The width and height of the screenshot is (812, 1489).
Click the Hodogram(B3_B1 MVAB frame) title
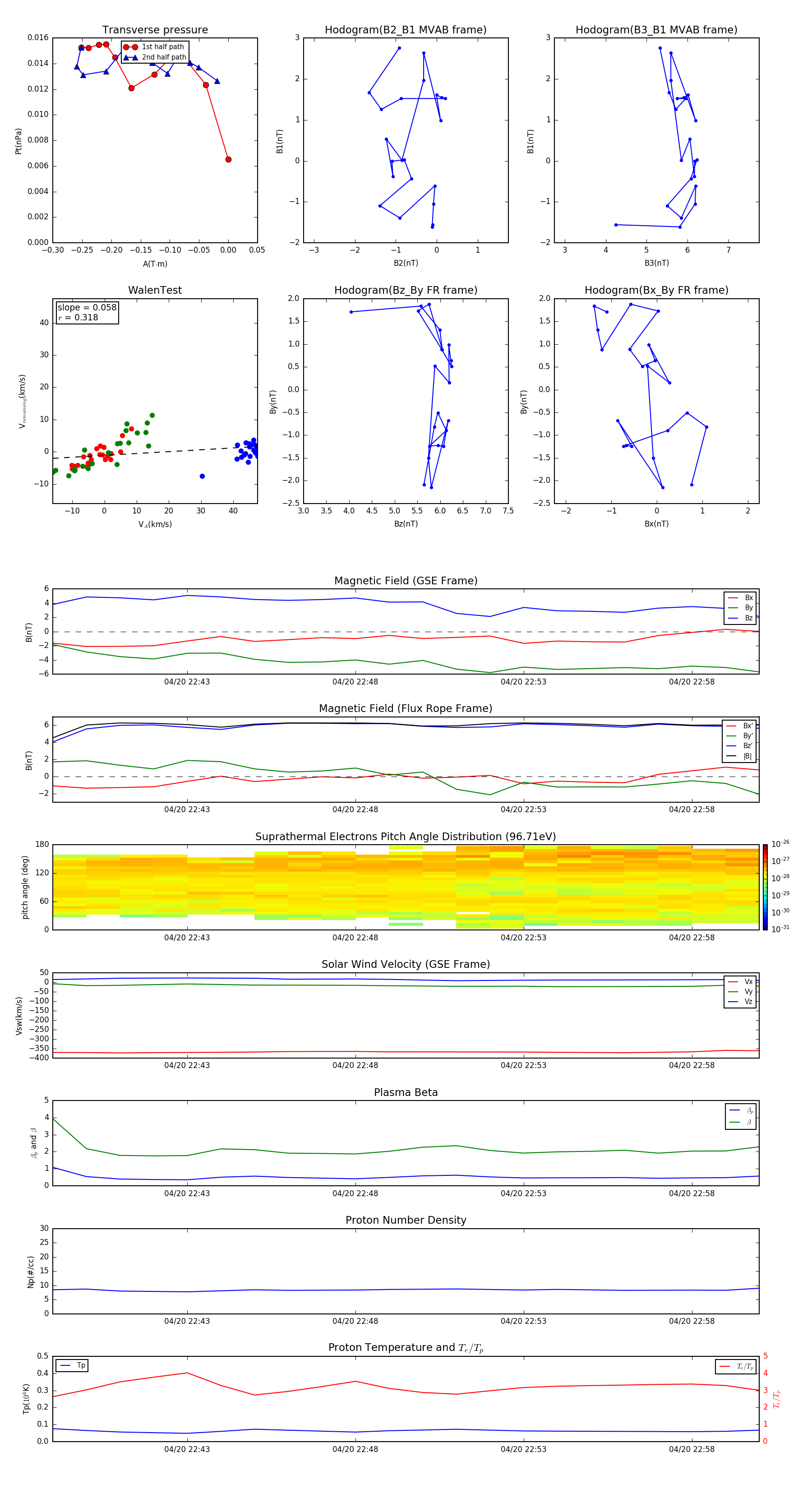tap(656, 30)
